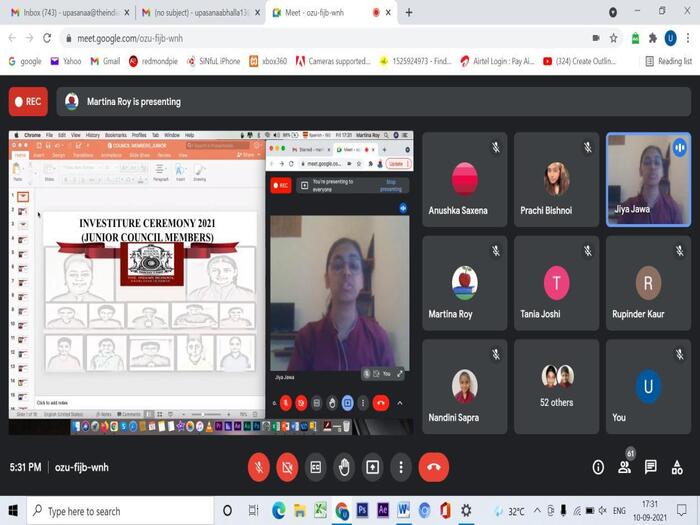Screen dimensions: 700x525
Task: Open meeting details info icon
Action: 598,467
